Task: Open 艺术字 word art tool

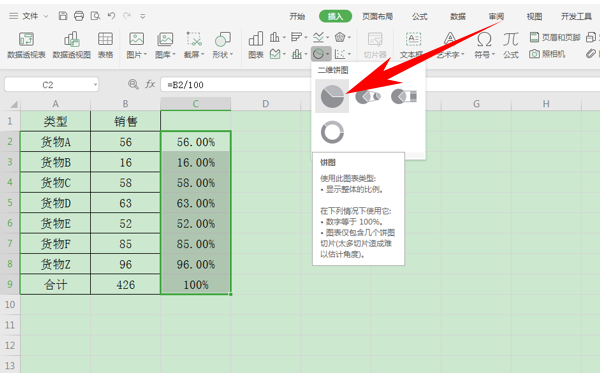Action: coord(450,45)
